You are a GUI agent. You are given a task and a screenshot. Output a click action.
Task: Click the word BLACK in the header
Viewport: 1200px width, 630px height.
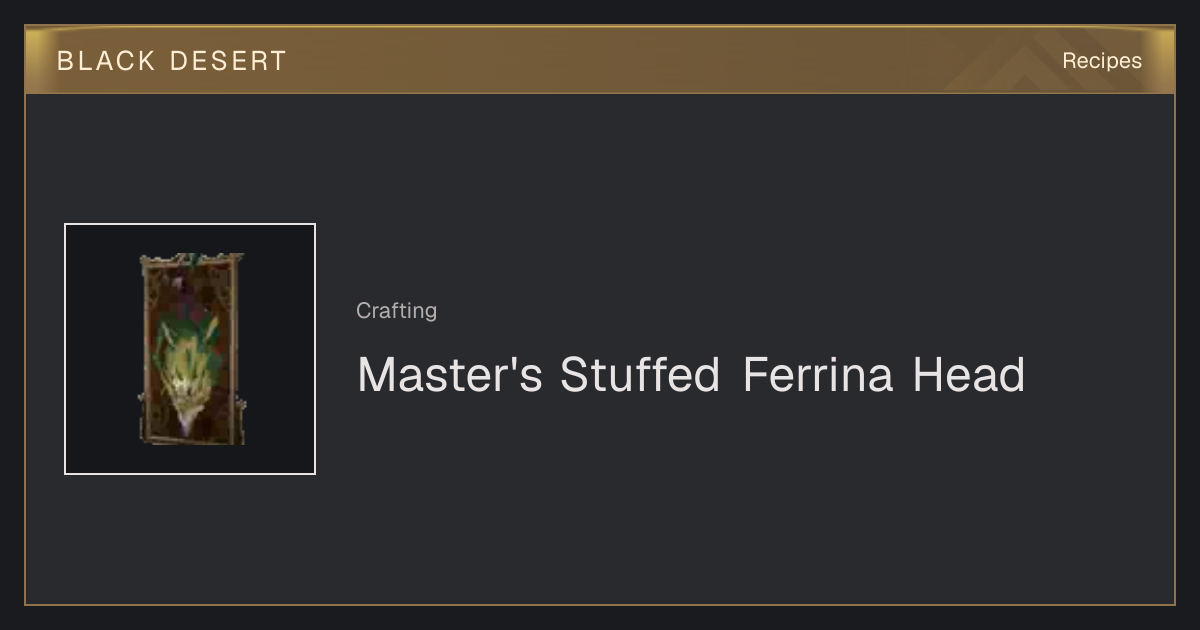click(106, 61)
